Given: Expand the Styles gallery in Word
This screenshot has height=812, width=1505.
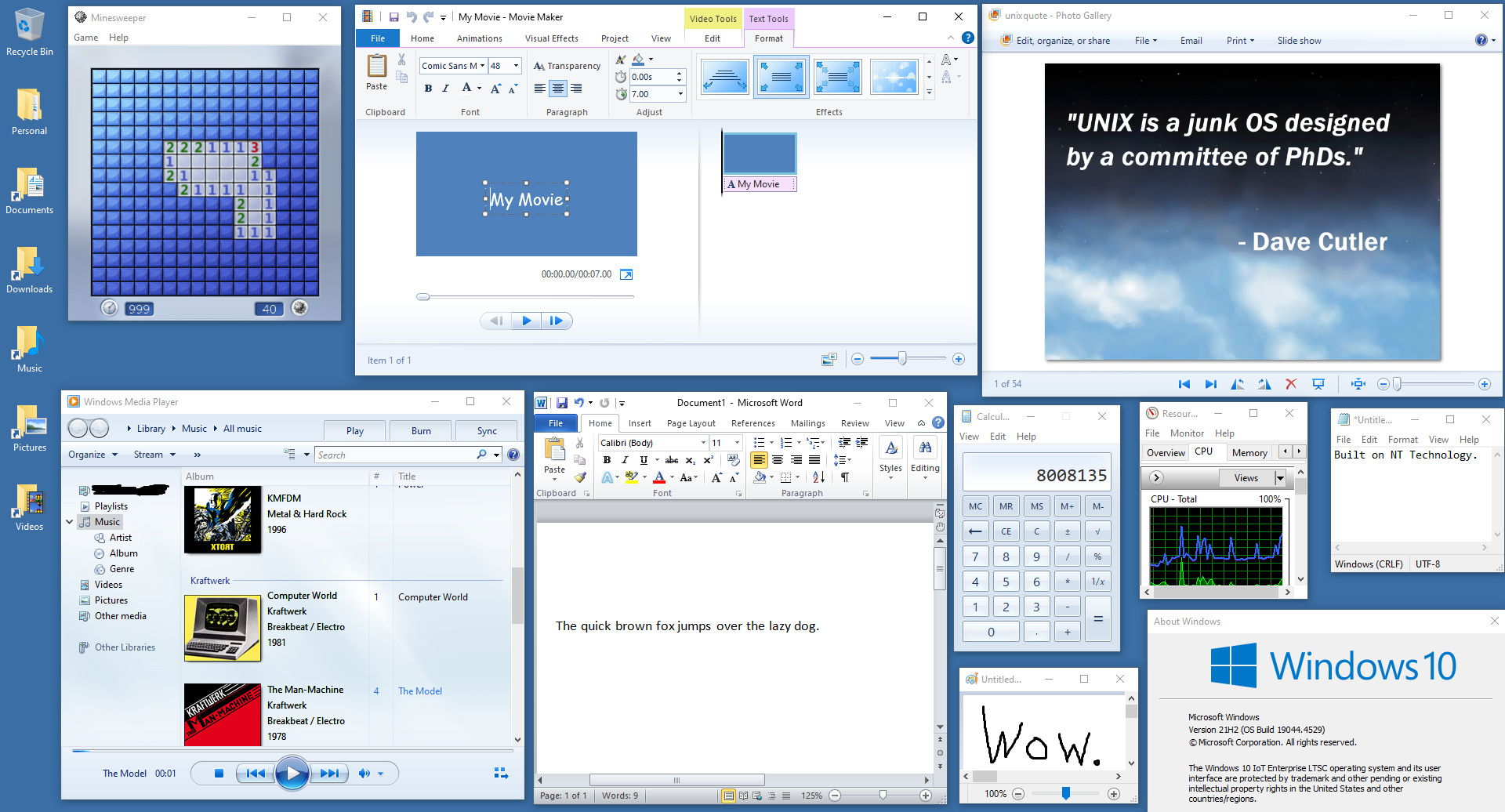Looking at the screenshot, I should (890, 460).
